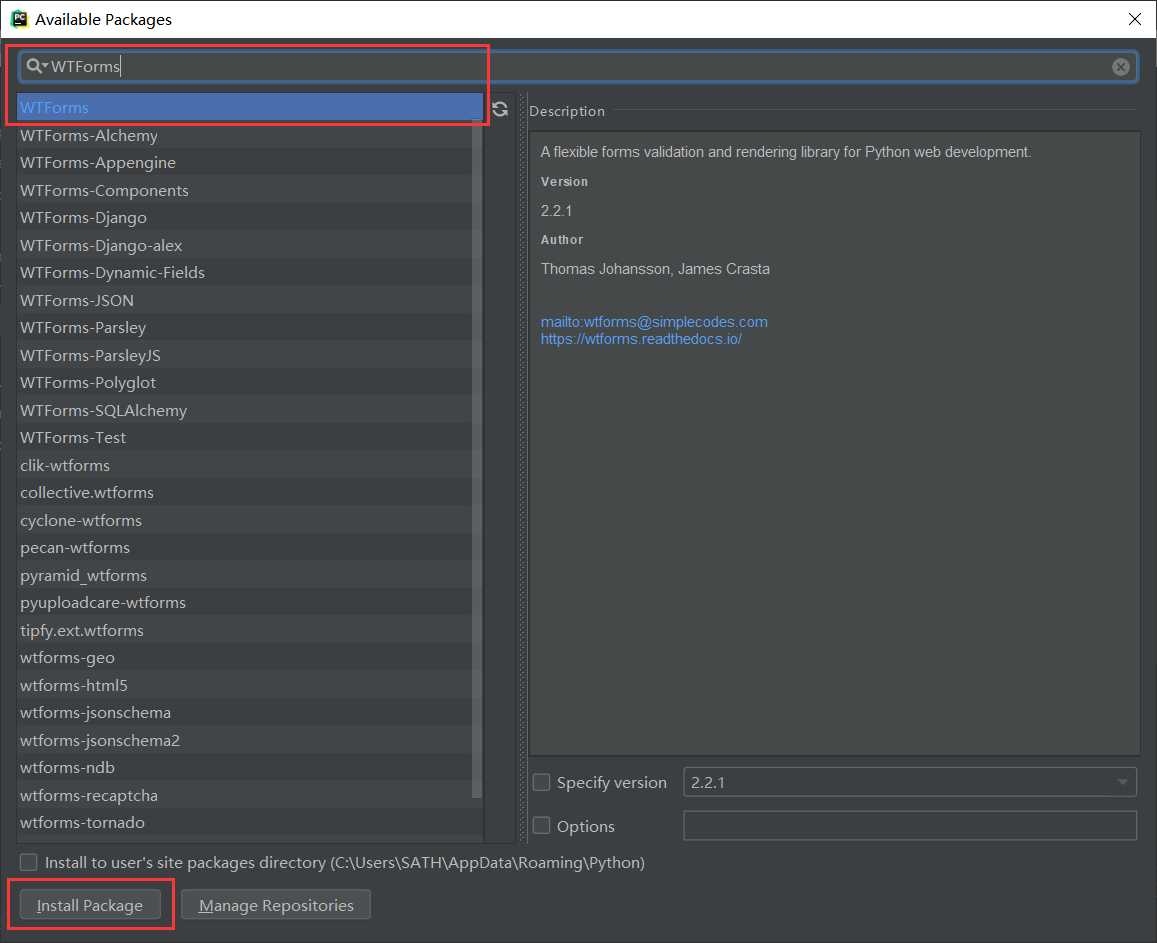Select WTForms-Django-alex package
This screenshot has height=943, width=1157.
(x=244, y=245)
